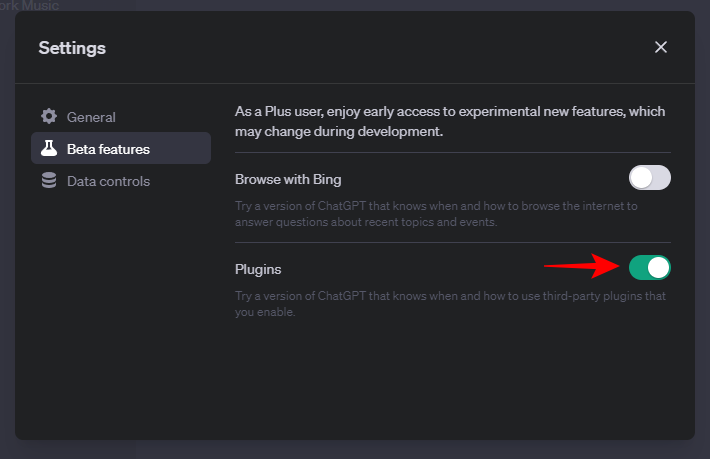710x459 pixels.
Task: Click the Plus user early access paragraph
Action: tap(450, 121)
